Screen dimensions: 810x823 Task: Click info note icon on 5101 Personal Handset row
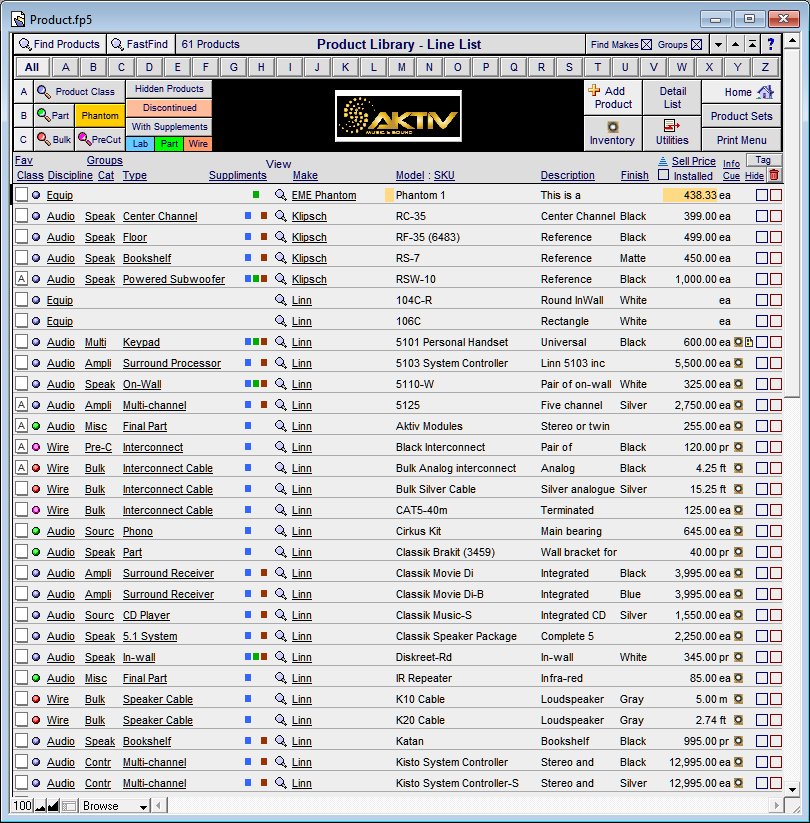click(x=749, y=342)
